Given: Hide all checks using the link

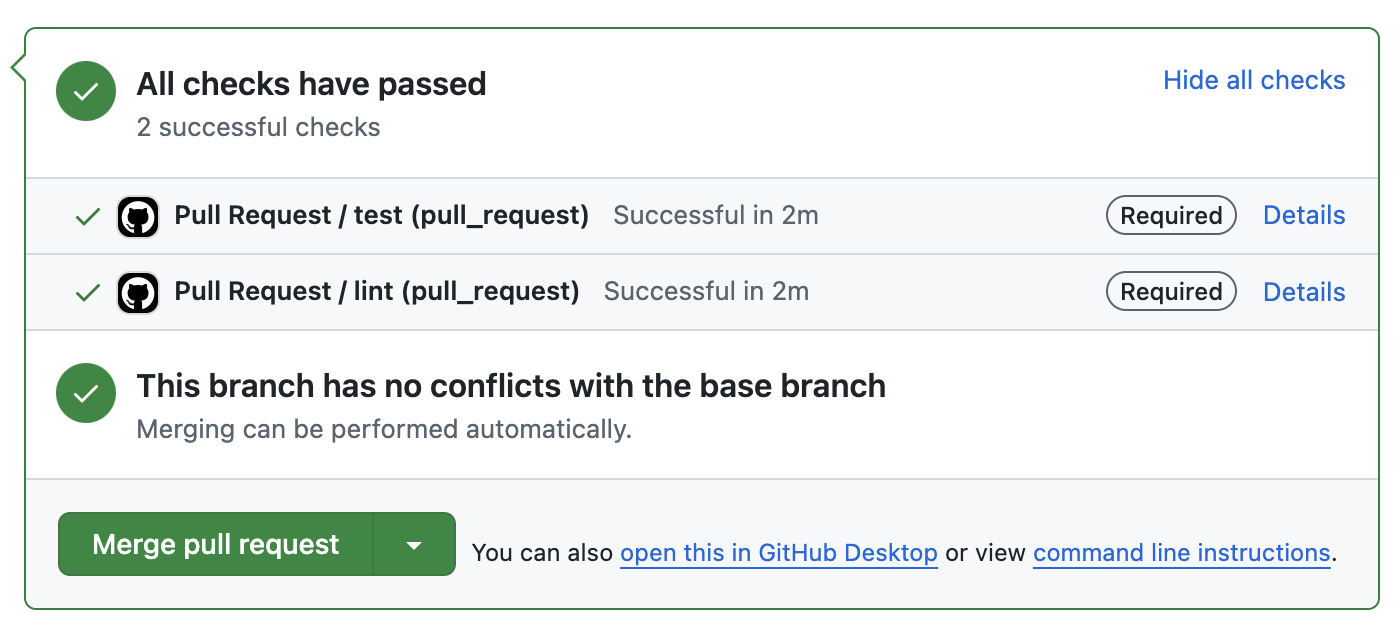Looking at the screenshot, I should click(x=1254, y=81).
